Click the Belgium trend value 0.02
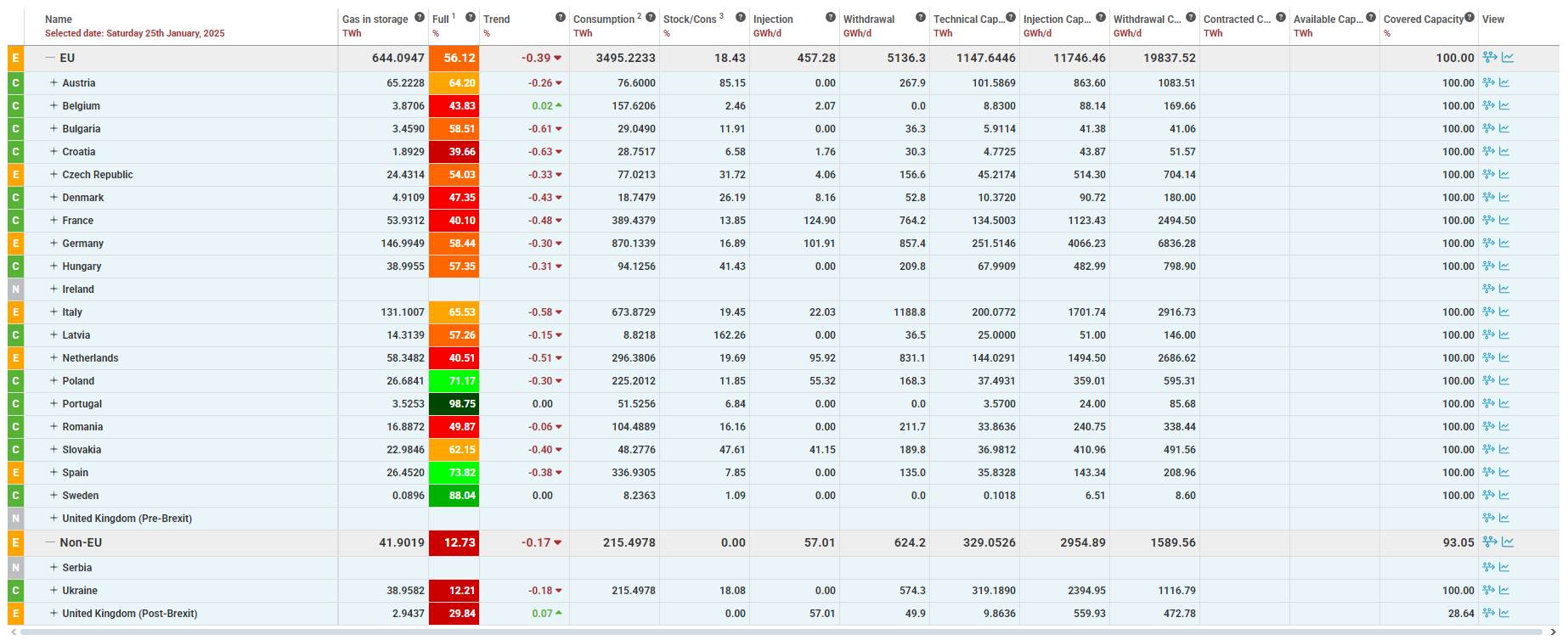 click(542, 106)
